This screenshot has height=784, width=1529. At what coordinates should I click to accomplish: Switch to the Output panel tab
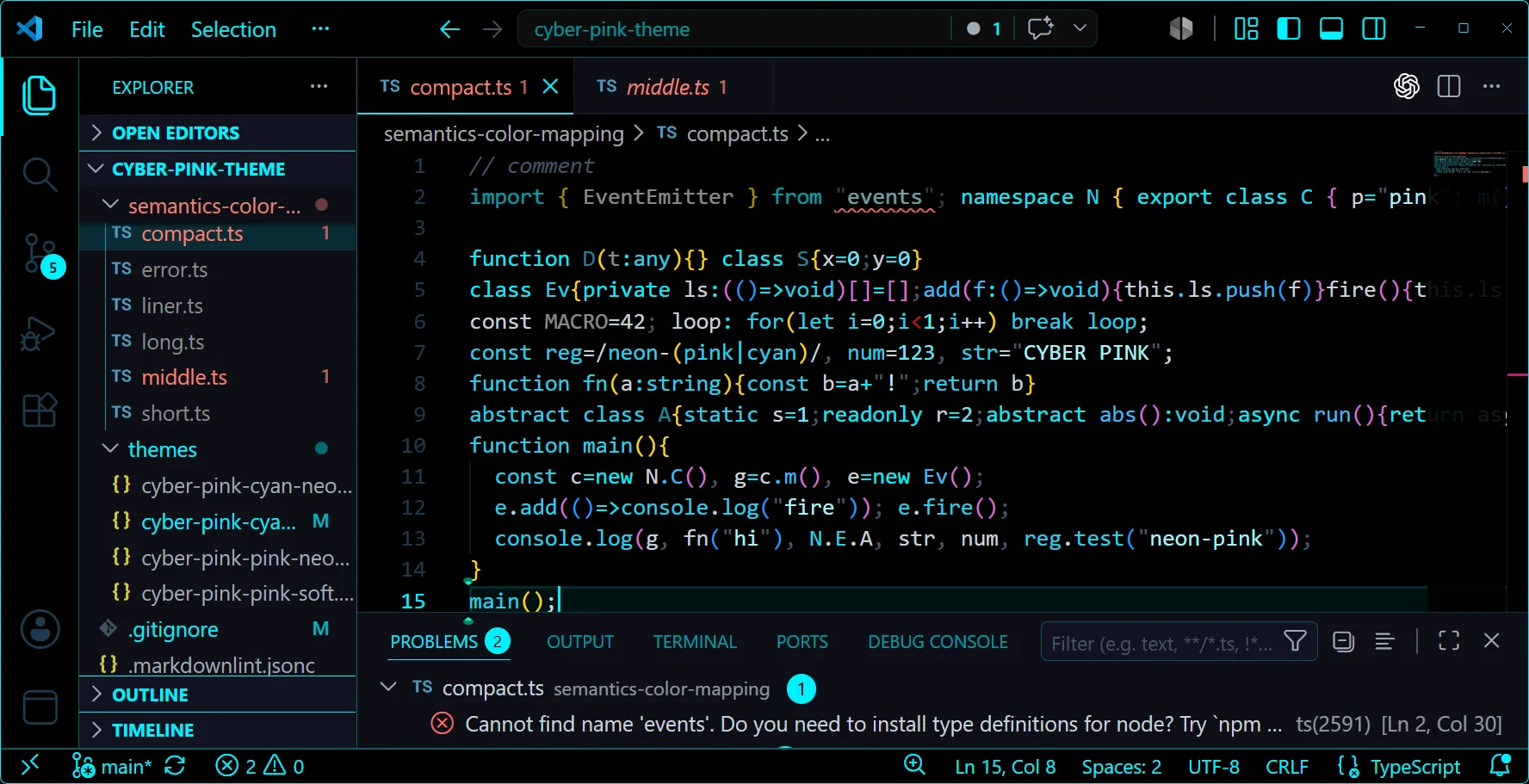pos(580,642)
